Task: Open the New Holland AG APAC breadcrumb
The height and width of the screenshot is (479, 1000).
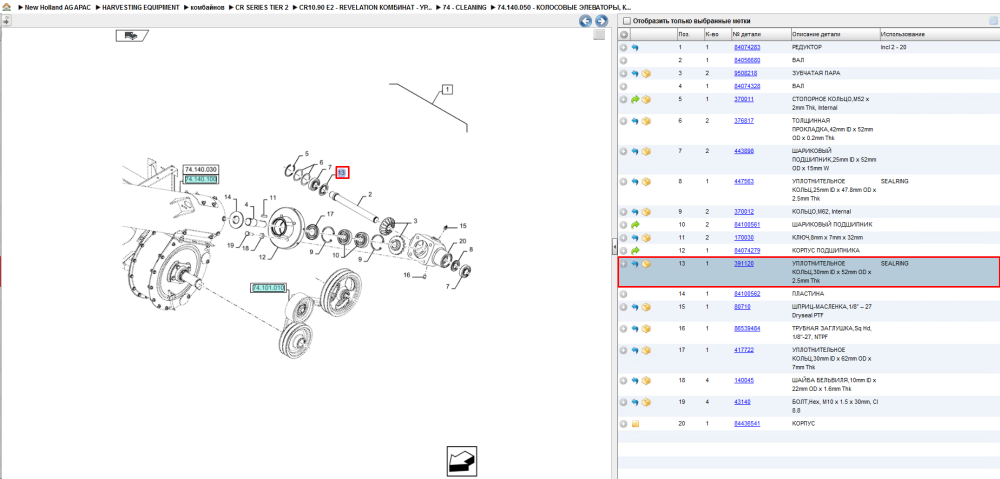Action: (59, 6)
